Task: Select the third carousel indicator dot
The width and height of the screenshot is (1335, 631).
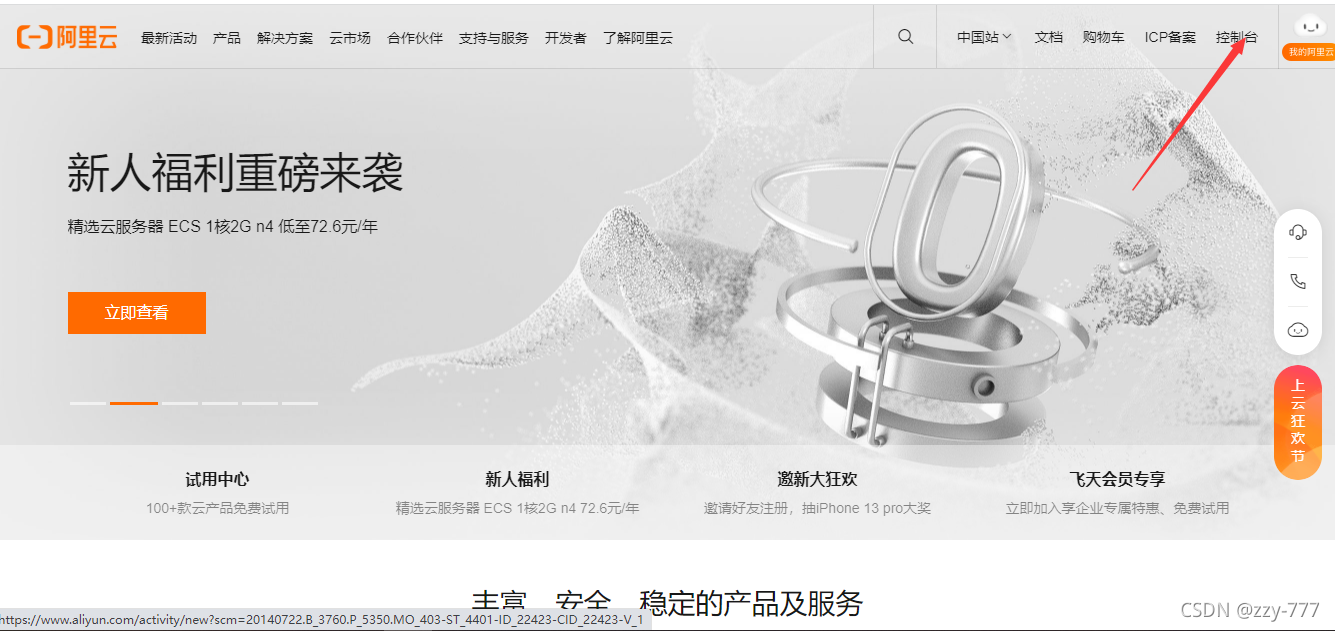Action: [x=180, y=404]
